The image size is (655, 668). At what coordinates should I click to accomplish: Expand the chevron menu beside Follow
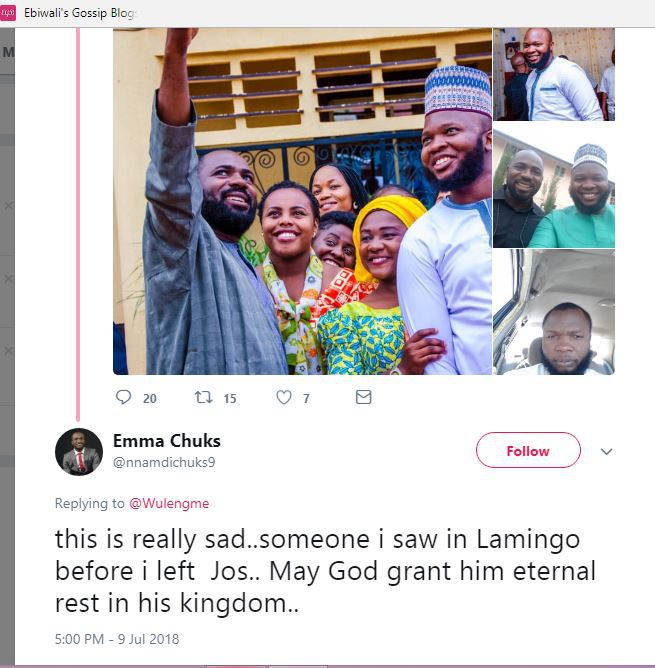606,452
